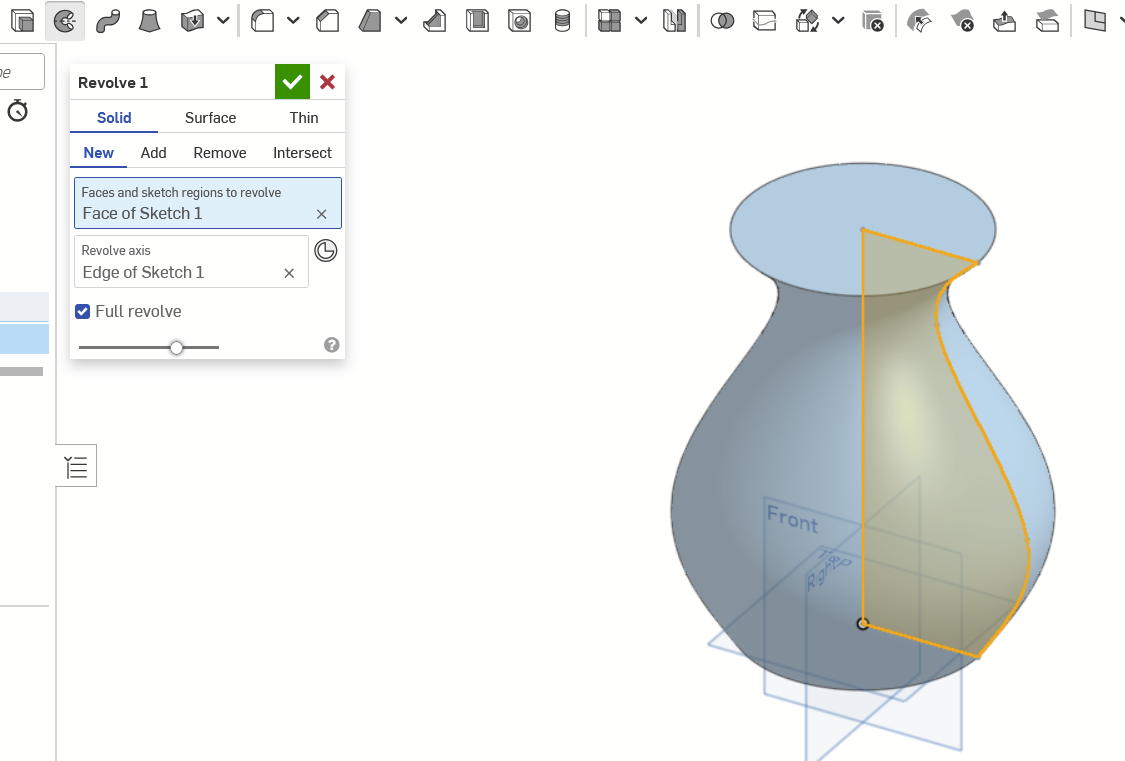Switch to the Thin tab
This screenshot has width=1125, height=761.
point(303,118)
